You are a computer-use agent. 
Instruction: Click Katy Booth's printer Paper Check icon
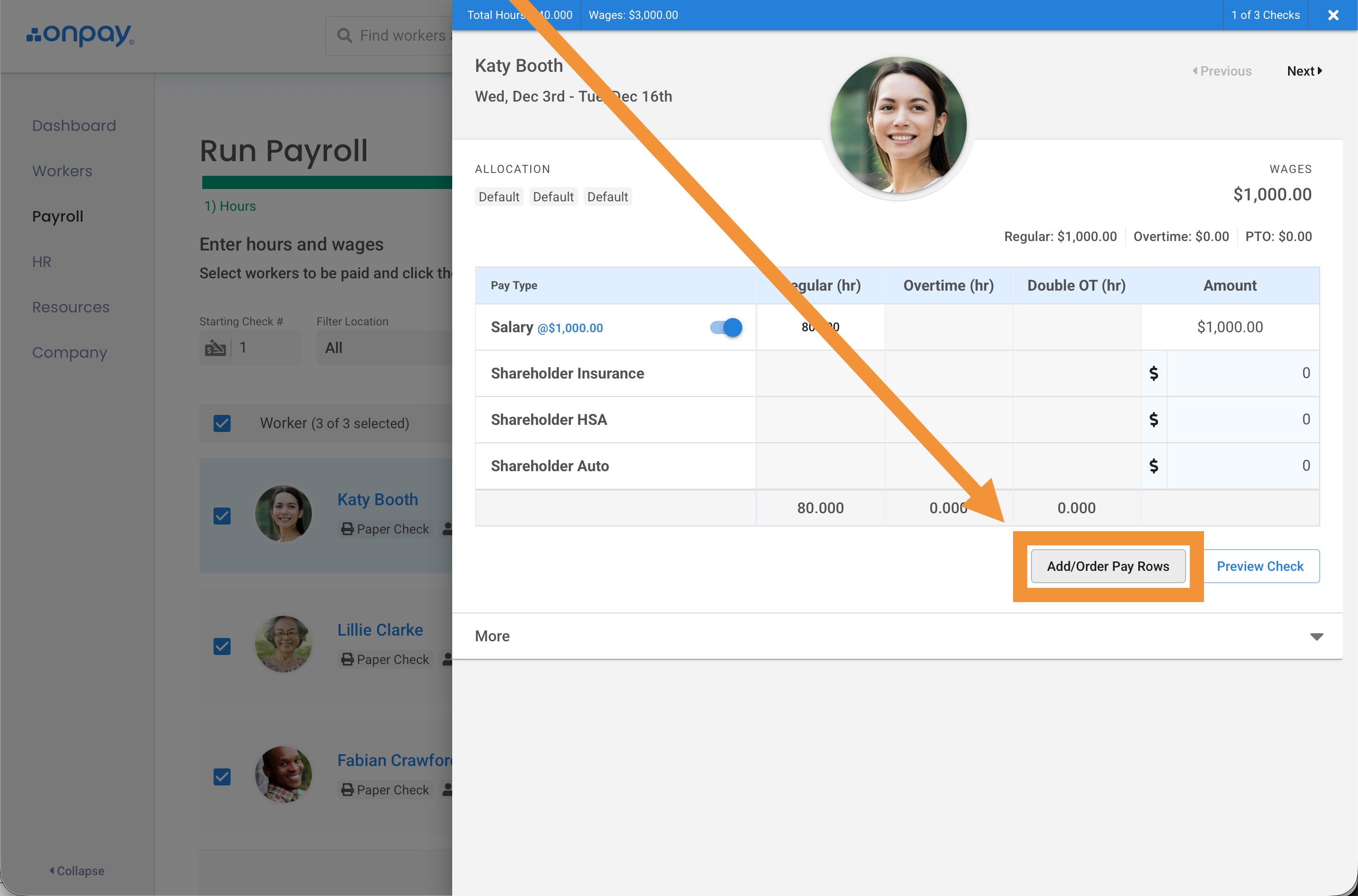coord(347,529)
